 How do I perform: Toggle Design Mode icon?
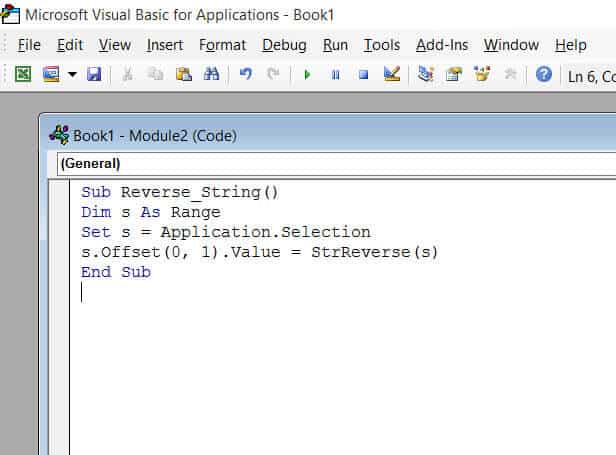pos(392,74)
